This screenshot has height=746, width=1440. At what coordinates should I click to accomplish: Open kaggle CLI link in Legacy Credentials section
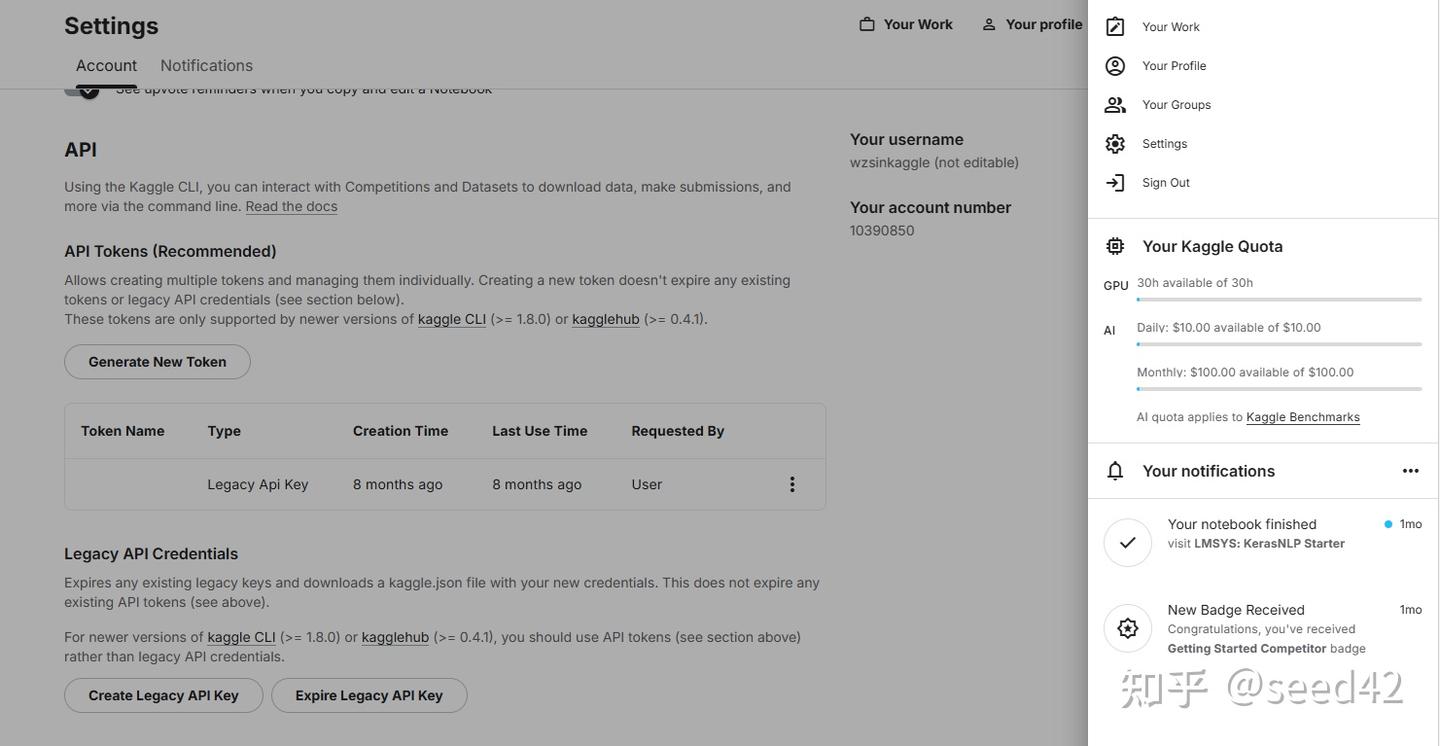click(x=241, y=637)
